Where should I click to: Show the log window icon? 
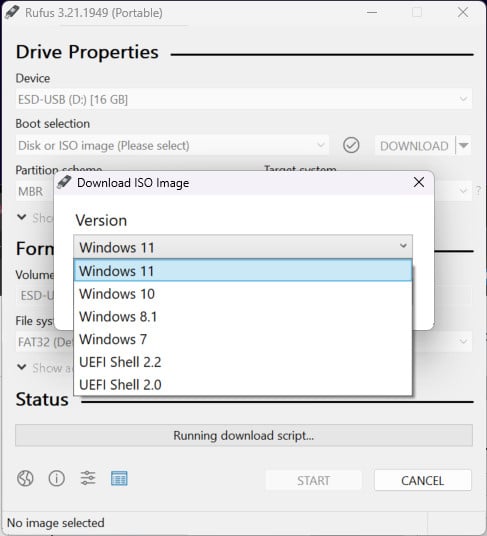point(119,478)
